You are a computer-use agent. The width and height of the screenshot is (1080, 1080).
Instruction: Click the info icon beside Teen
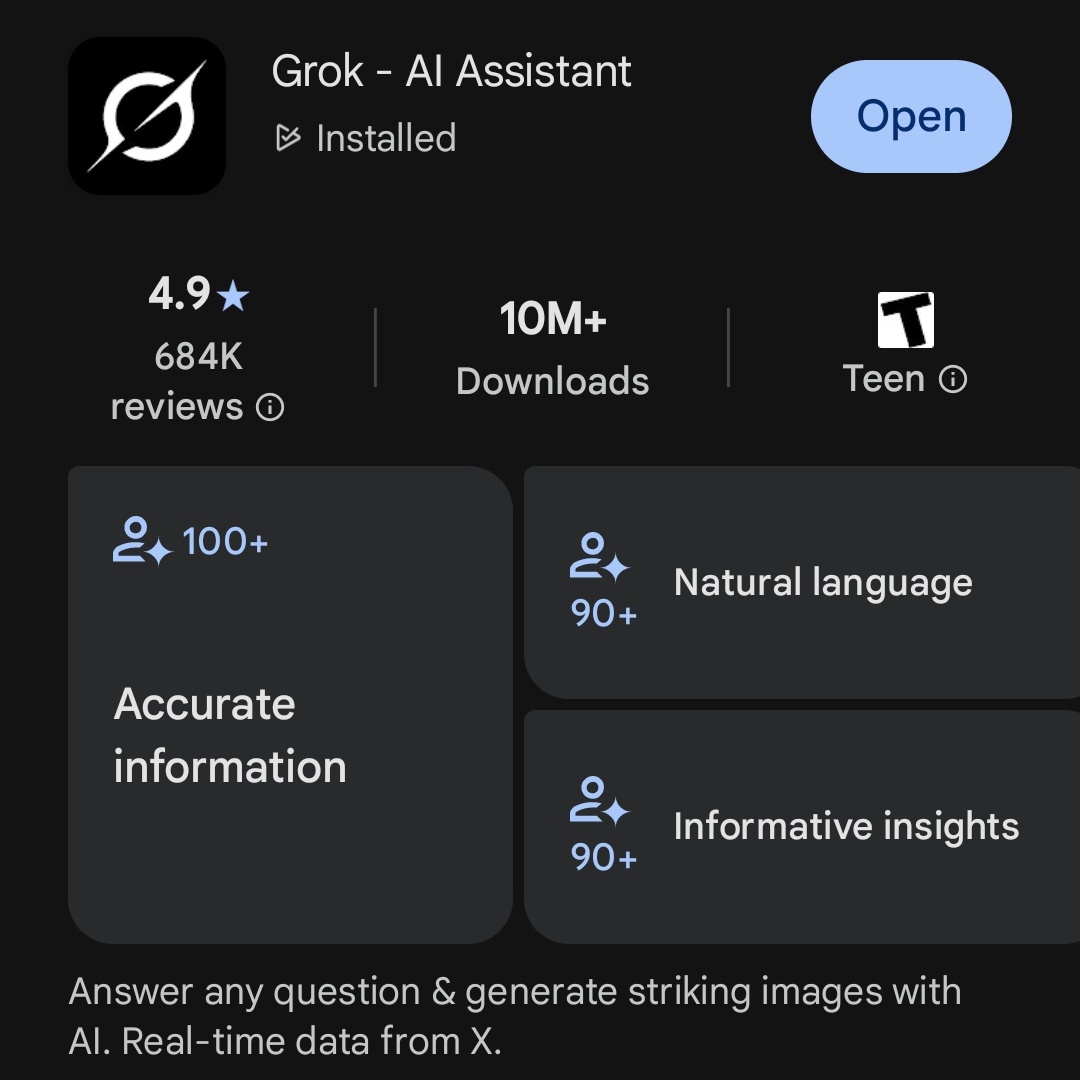coord(952,379)
